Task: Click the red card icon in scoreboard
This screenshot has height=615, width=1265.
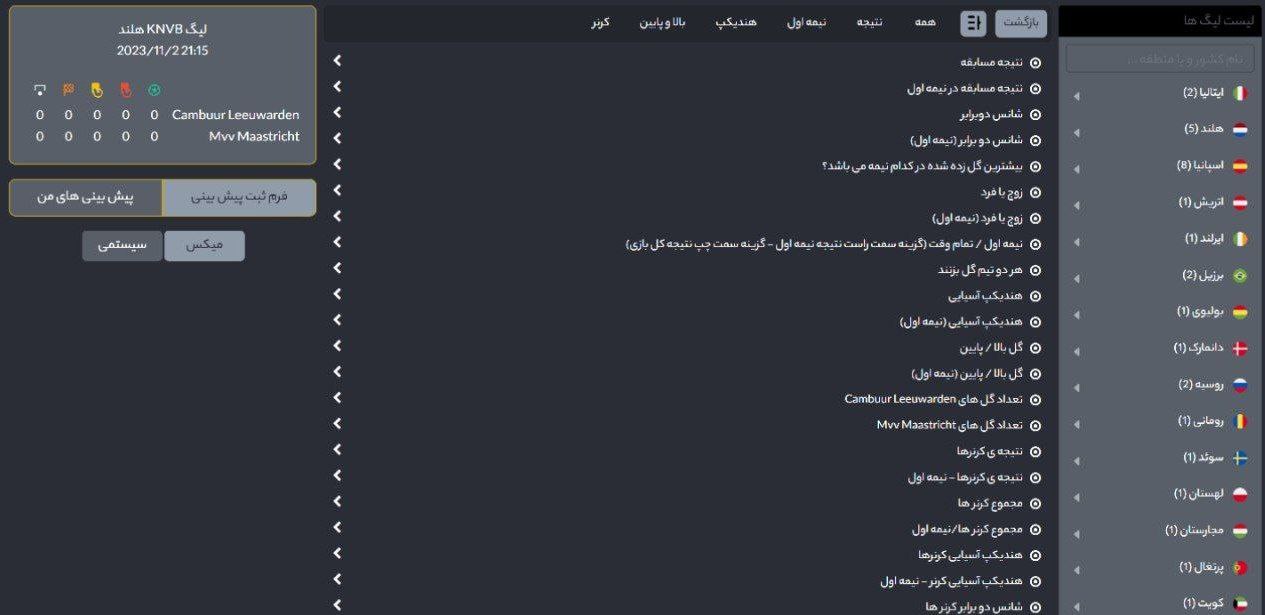Action: point(125,90)
